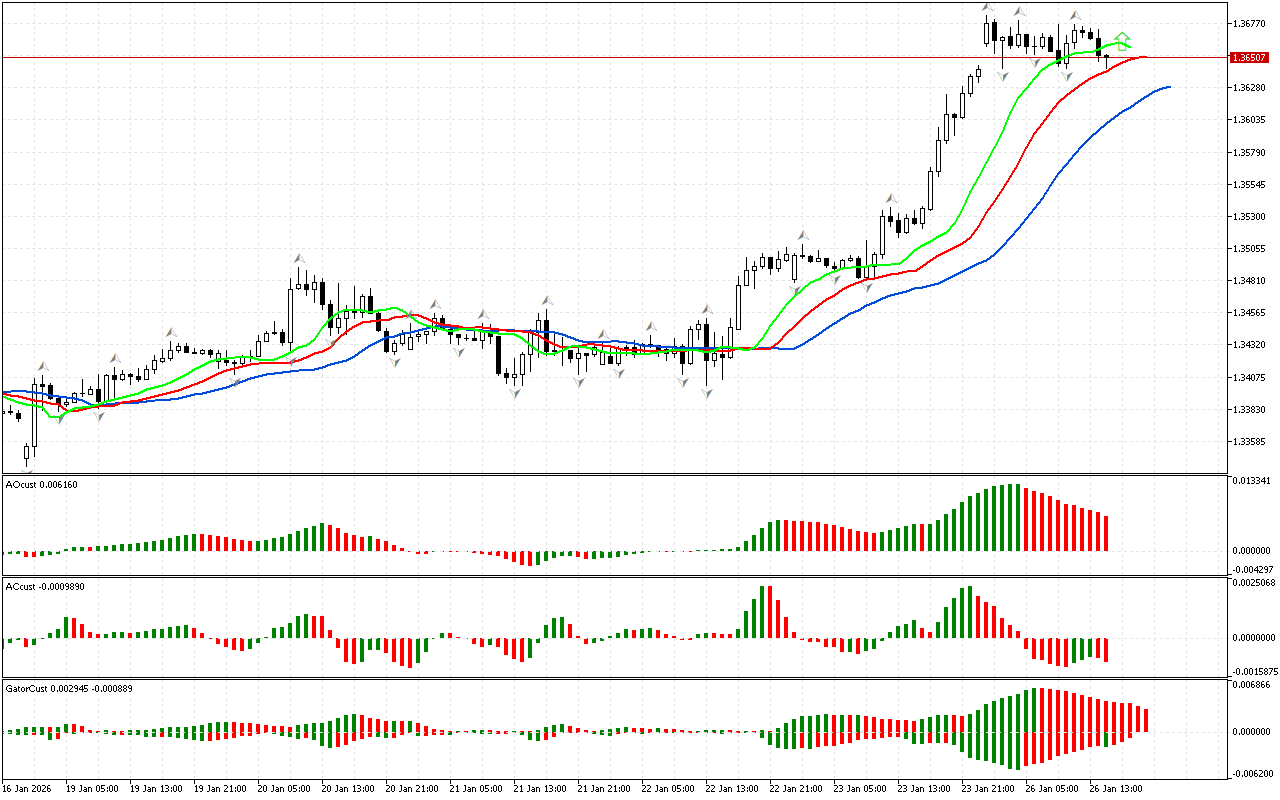The width and height of the screenshot is (1280, 800).
Task: Click the green up-arrow signal near latest candle
Action: (x=1123, y=40)
